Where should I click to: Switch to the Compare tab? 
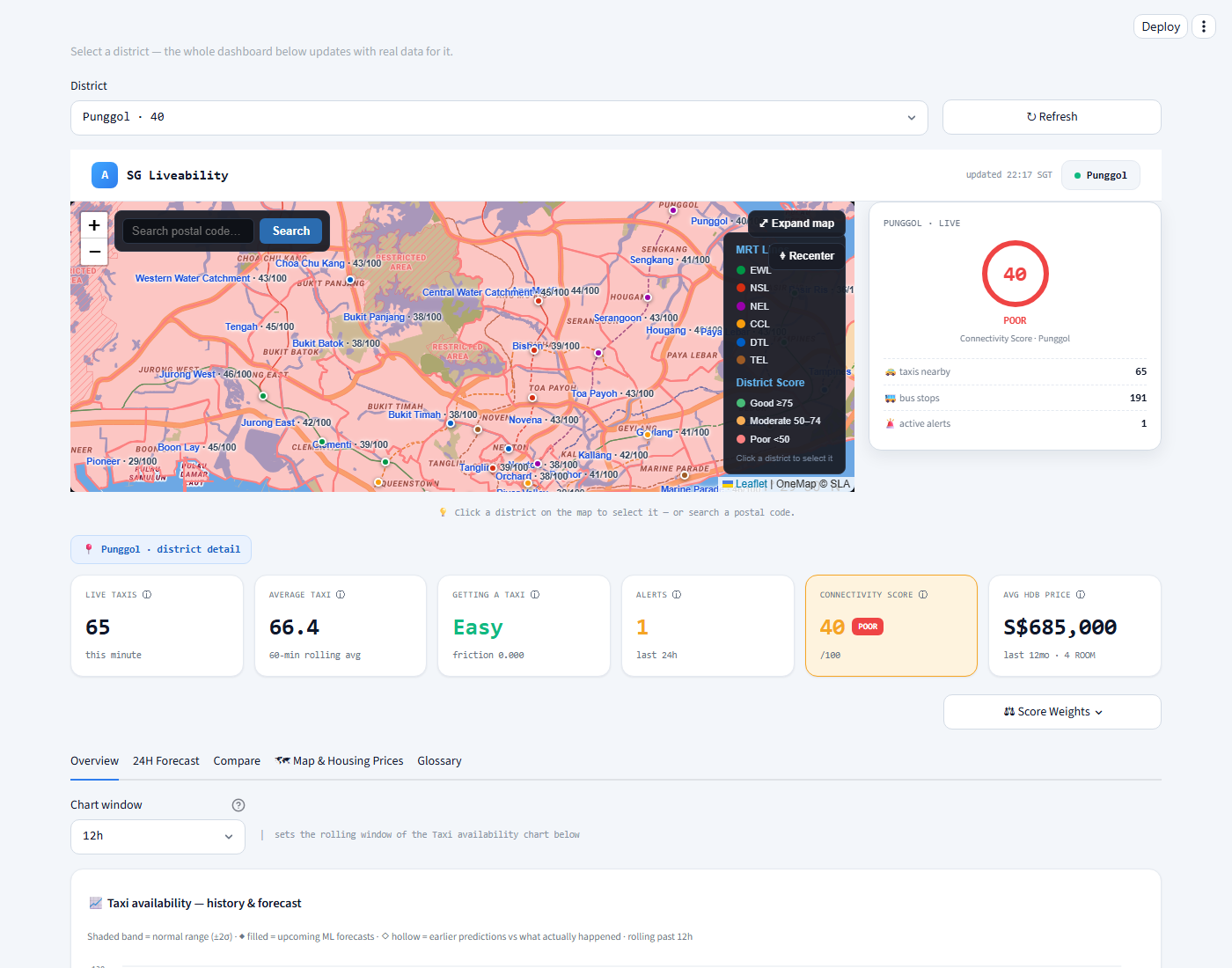(x=237, y=761)
